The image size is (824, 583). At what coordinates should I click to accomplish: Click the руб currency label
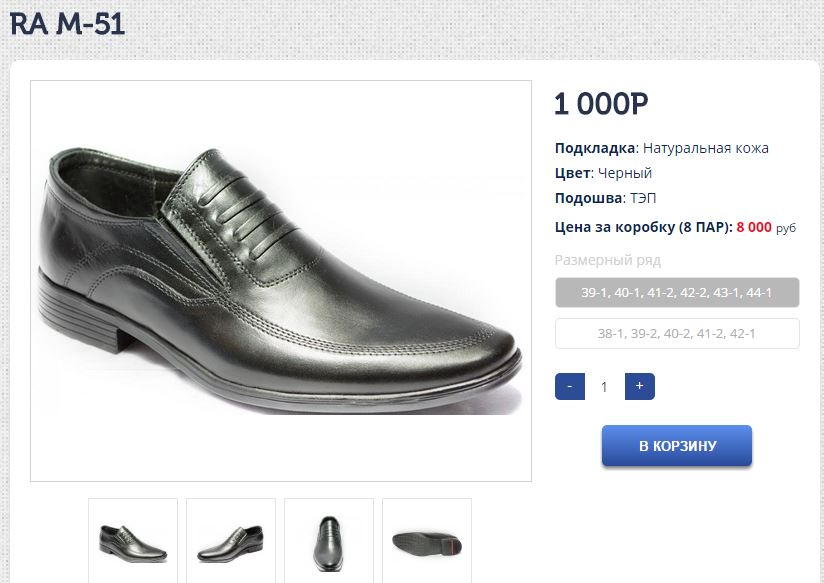786,228
